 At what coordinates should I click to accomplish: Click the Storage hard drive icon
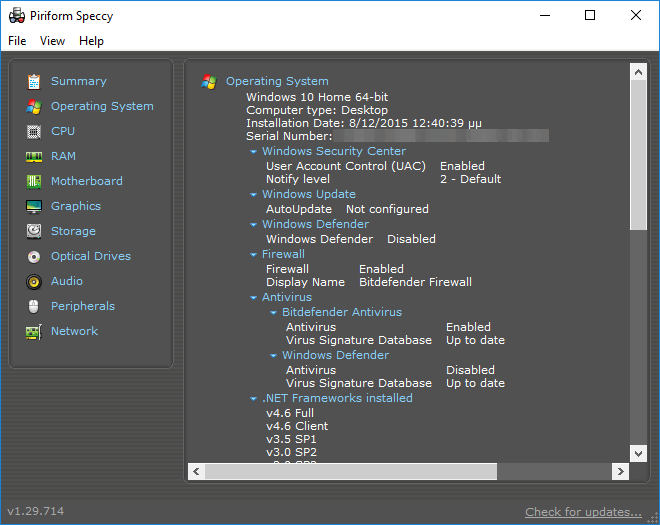(x=34, y=232)
